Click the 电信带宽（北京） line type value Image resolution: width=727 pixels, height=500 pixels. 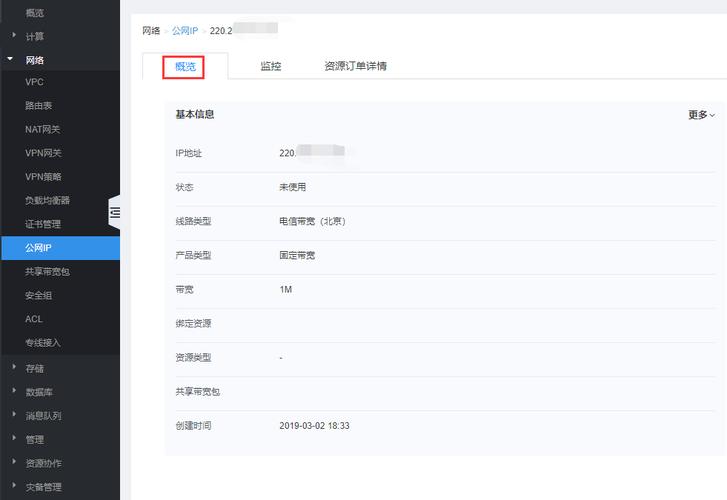[312, 221]
